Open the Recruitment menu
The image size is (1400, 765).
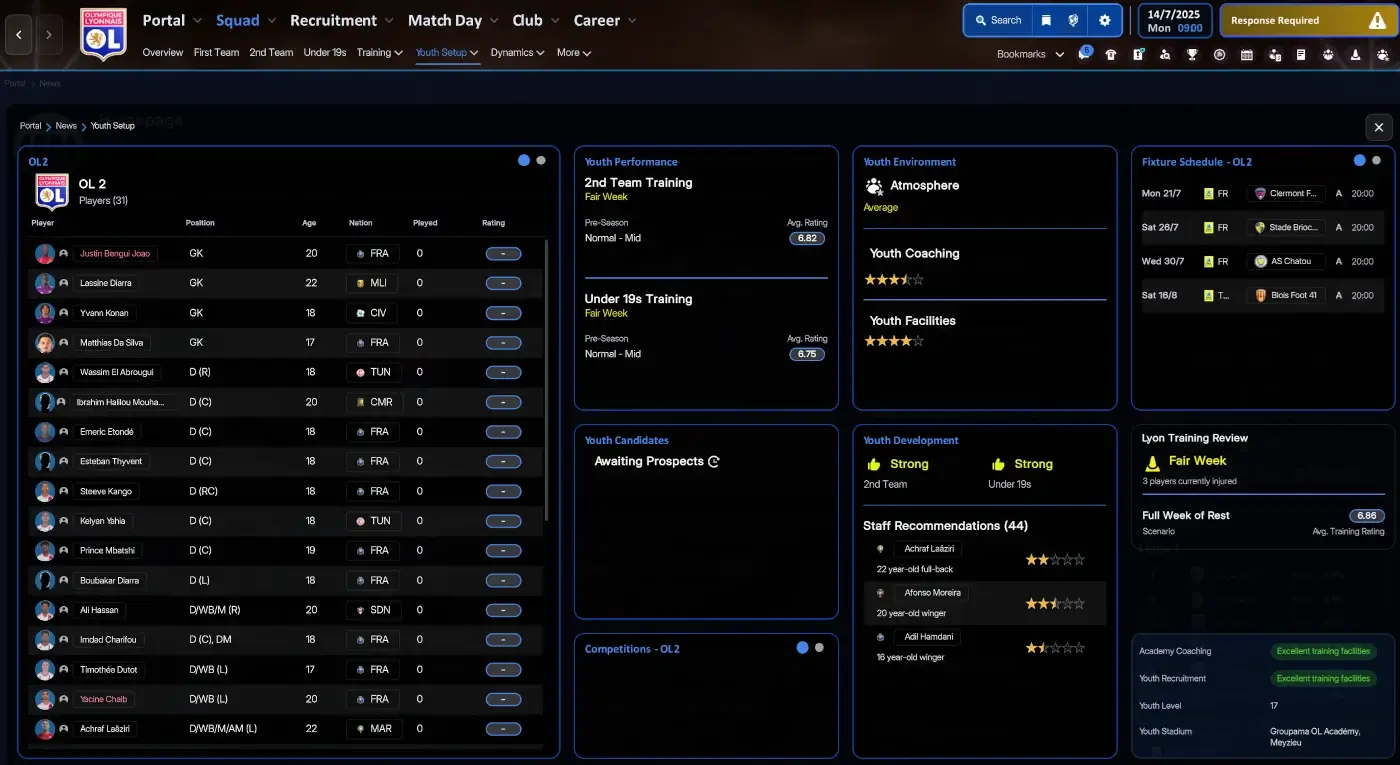click(333, 20)
